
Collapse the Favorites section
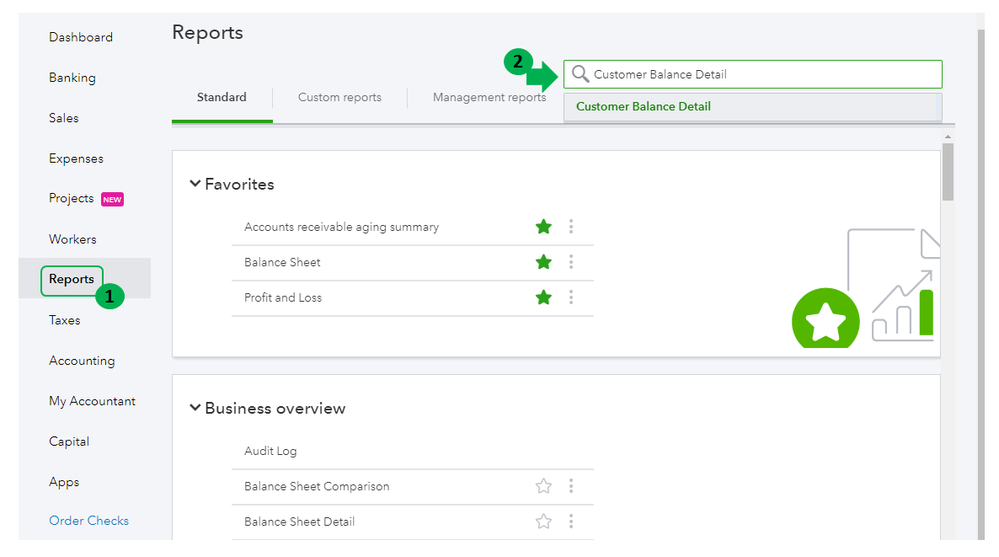pos(195,184)
